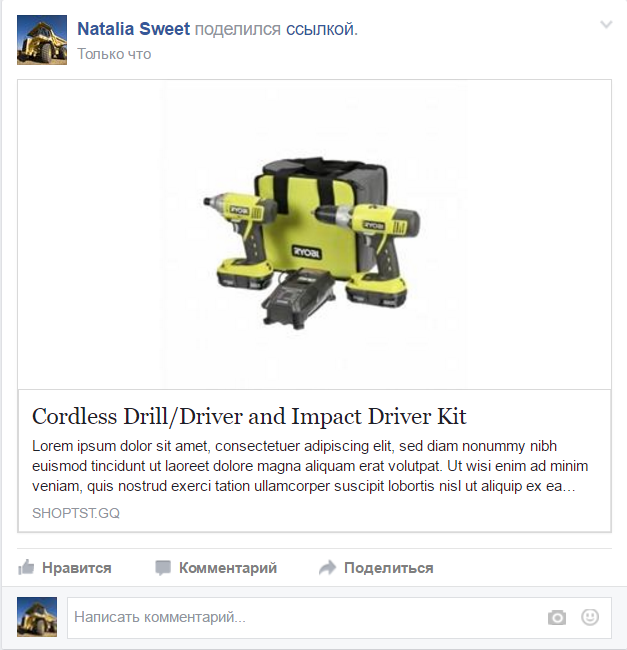Click the share arrow icon
This screenshot has height=650, width=627.
click(327, 568)
